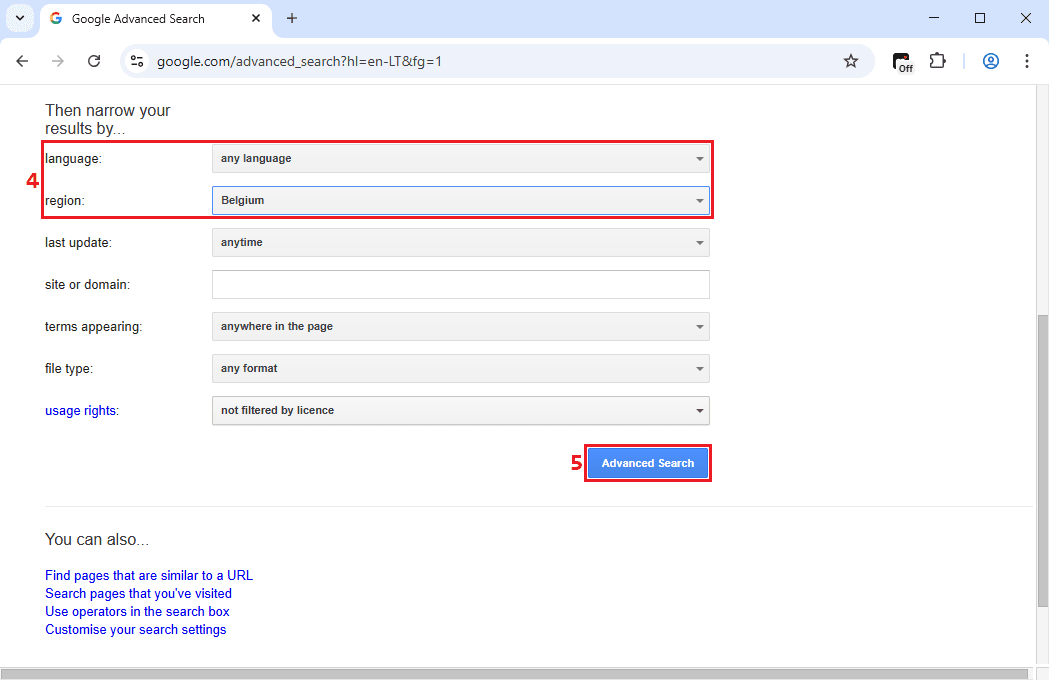Expand the language dropdown
This screenshot has width=1049, height=680.
(460, 158)
